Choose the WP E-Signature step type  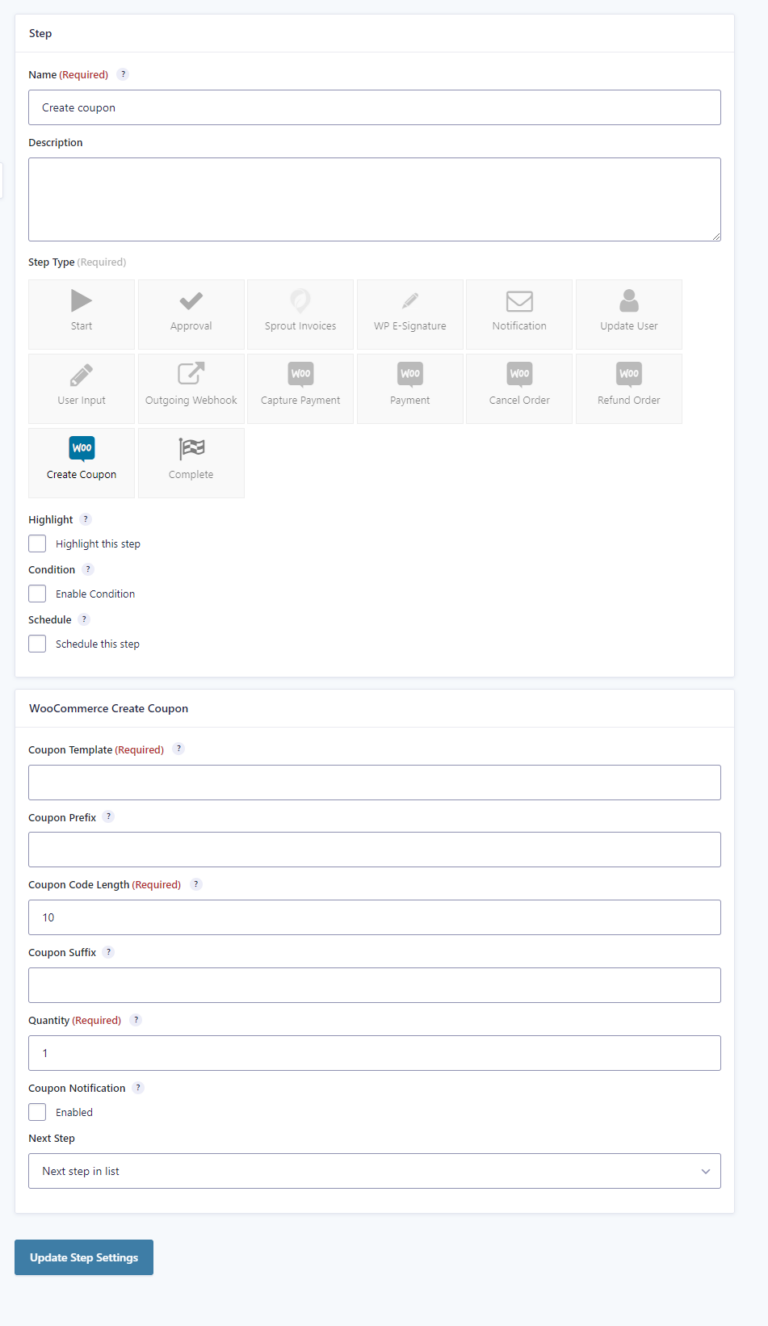tap(410, 314)
